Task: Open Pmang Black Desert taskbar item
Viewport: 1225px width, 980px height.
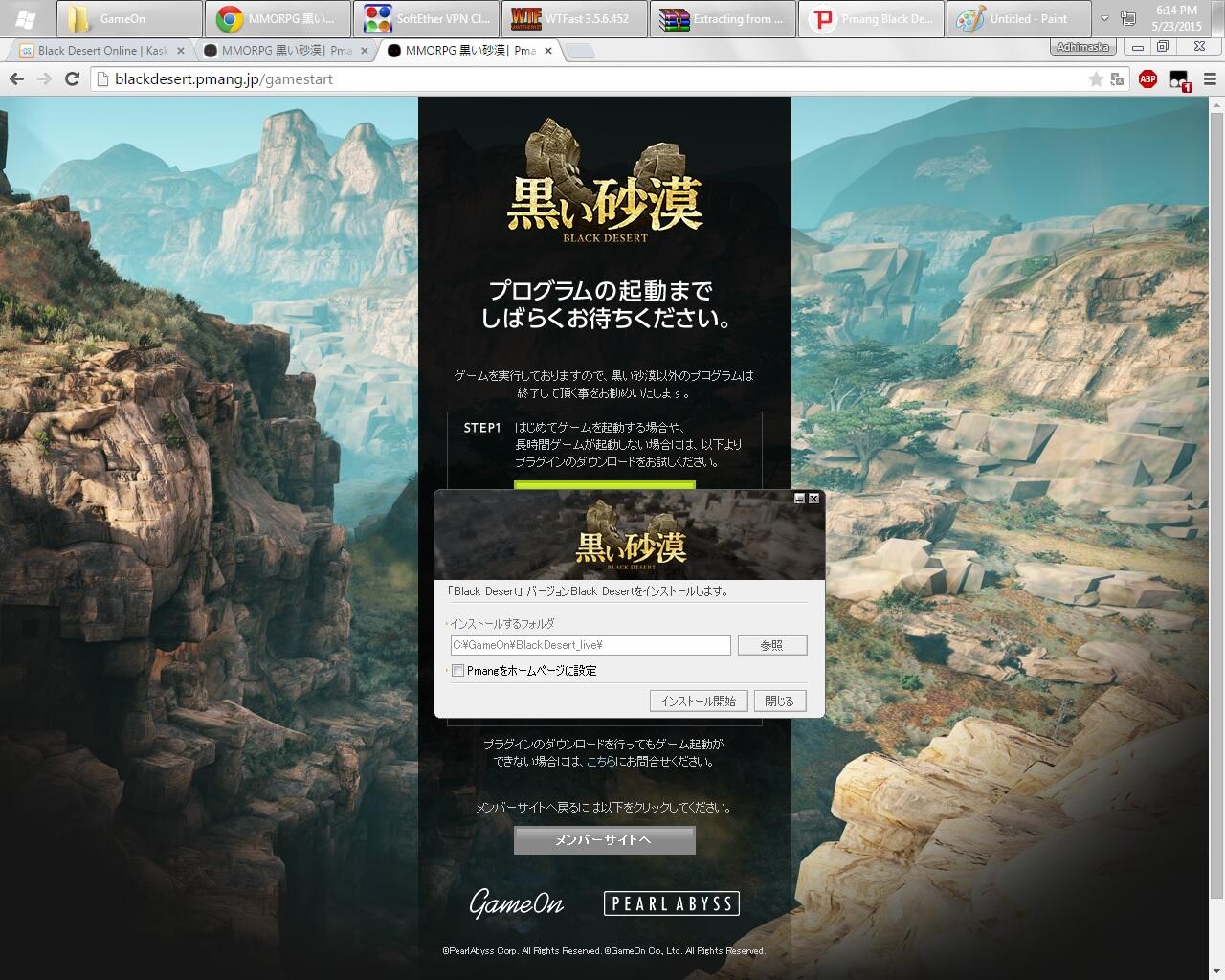Action: point(871,19)
